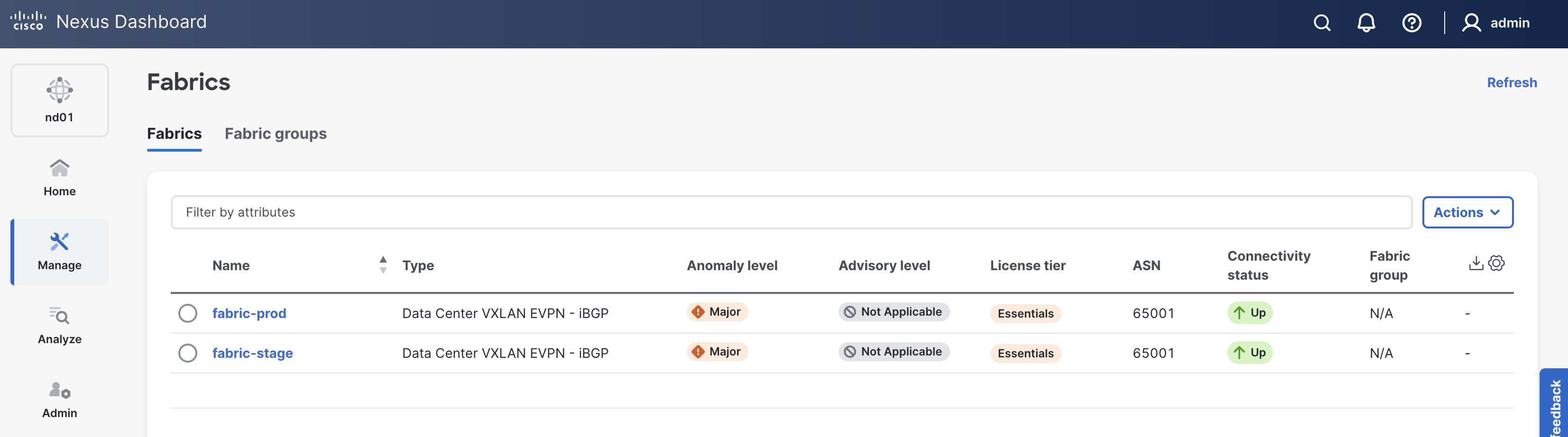The height and width of the screenshot is (437, 1568).
Task: Switch to the Fabric groups tab
Action: pyautogui.click(x=275, y=134)
